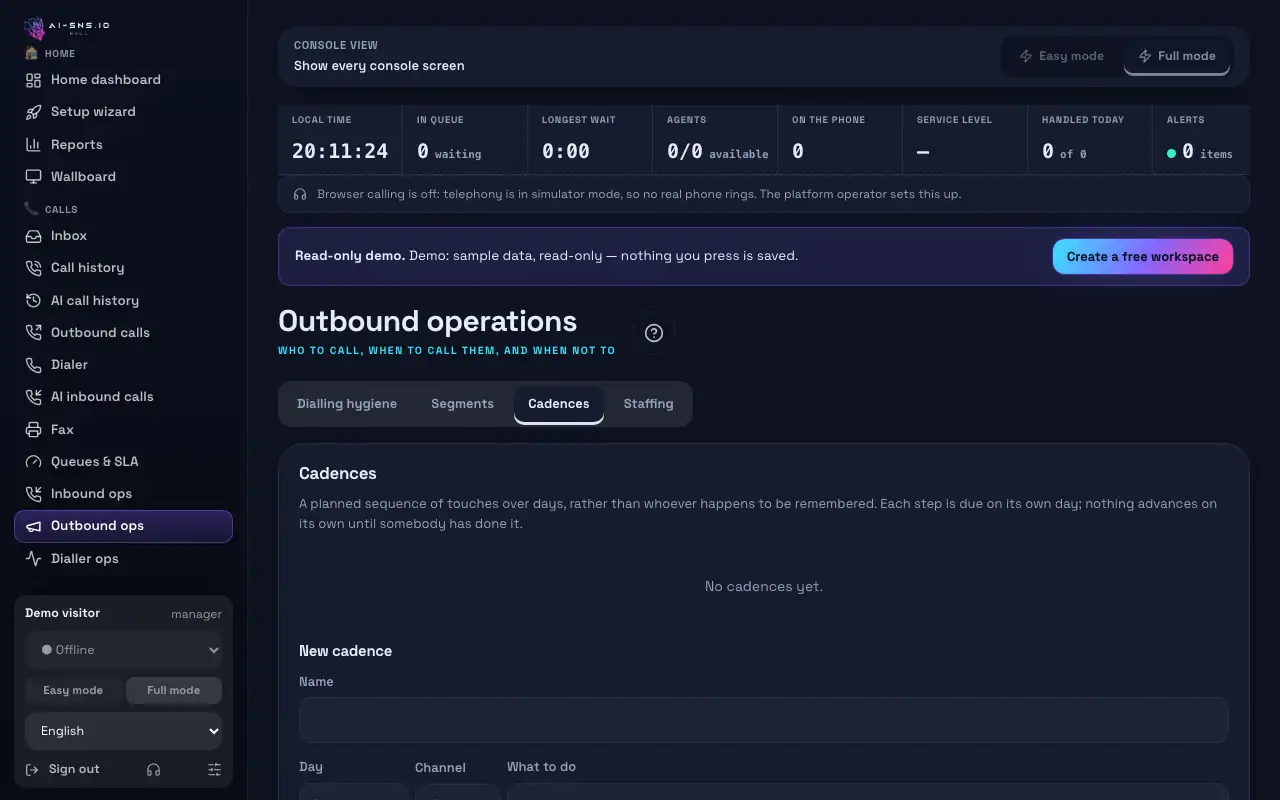This screenshot has height=800, width=1280.
Task: Open the Inbox tray icon
Action: click(x=33, y=236)
